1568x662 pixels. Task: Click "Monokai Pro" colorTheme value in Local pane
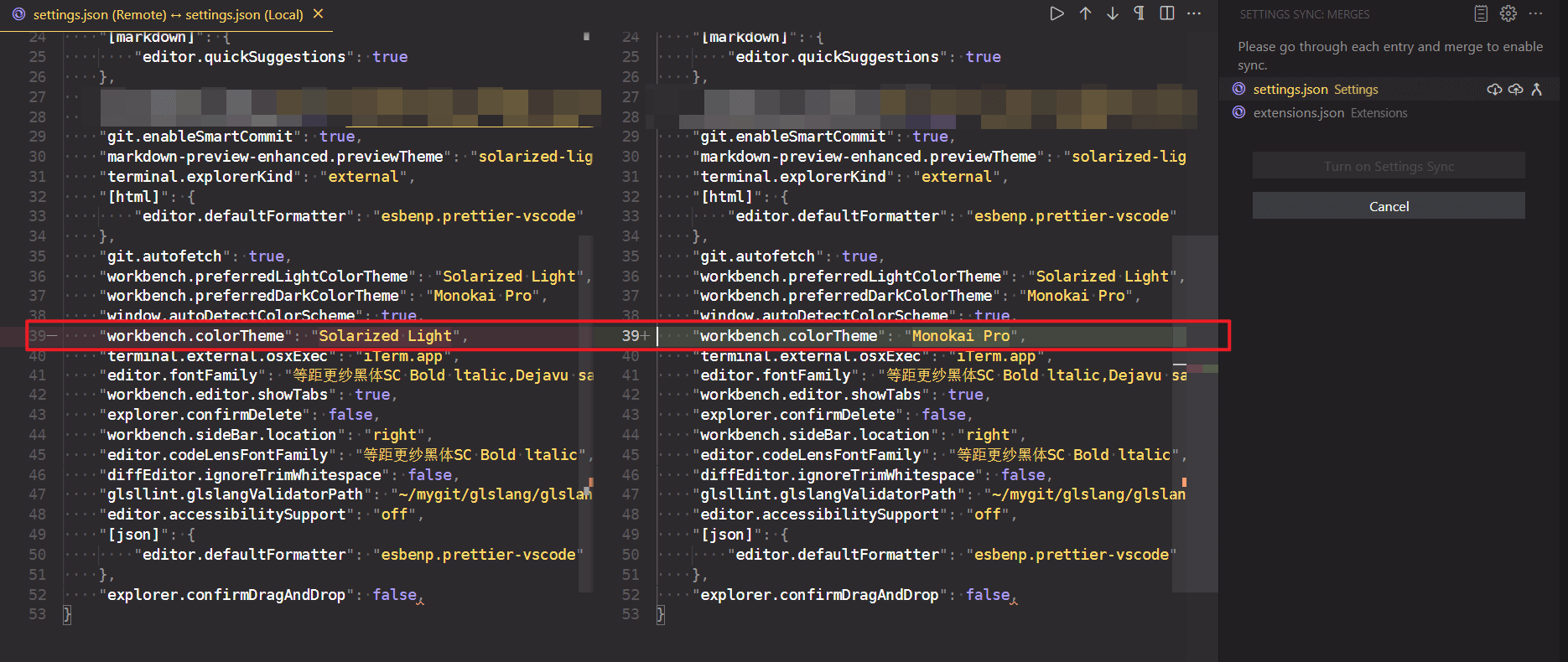(x=961, y=336)
